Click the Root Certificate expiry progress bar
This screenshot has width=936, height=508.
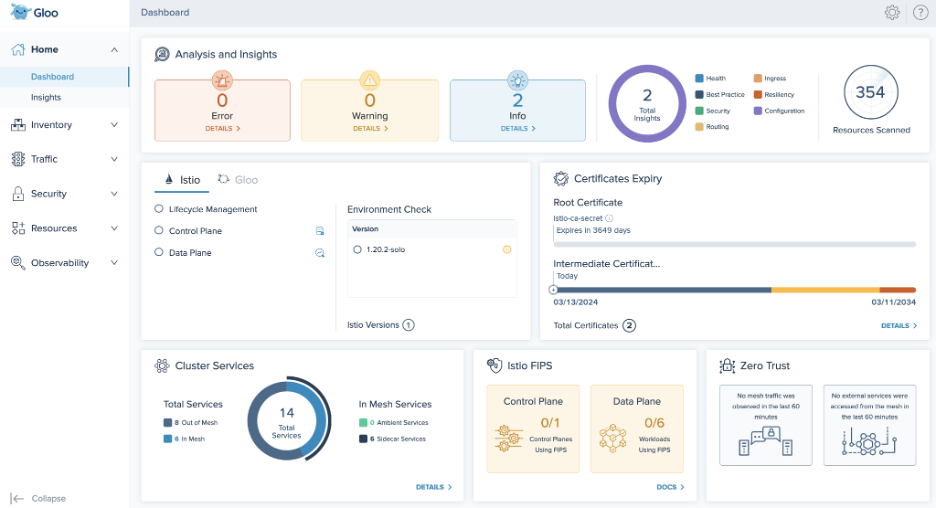click(x=734, y=244)
